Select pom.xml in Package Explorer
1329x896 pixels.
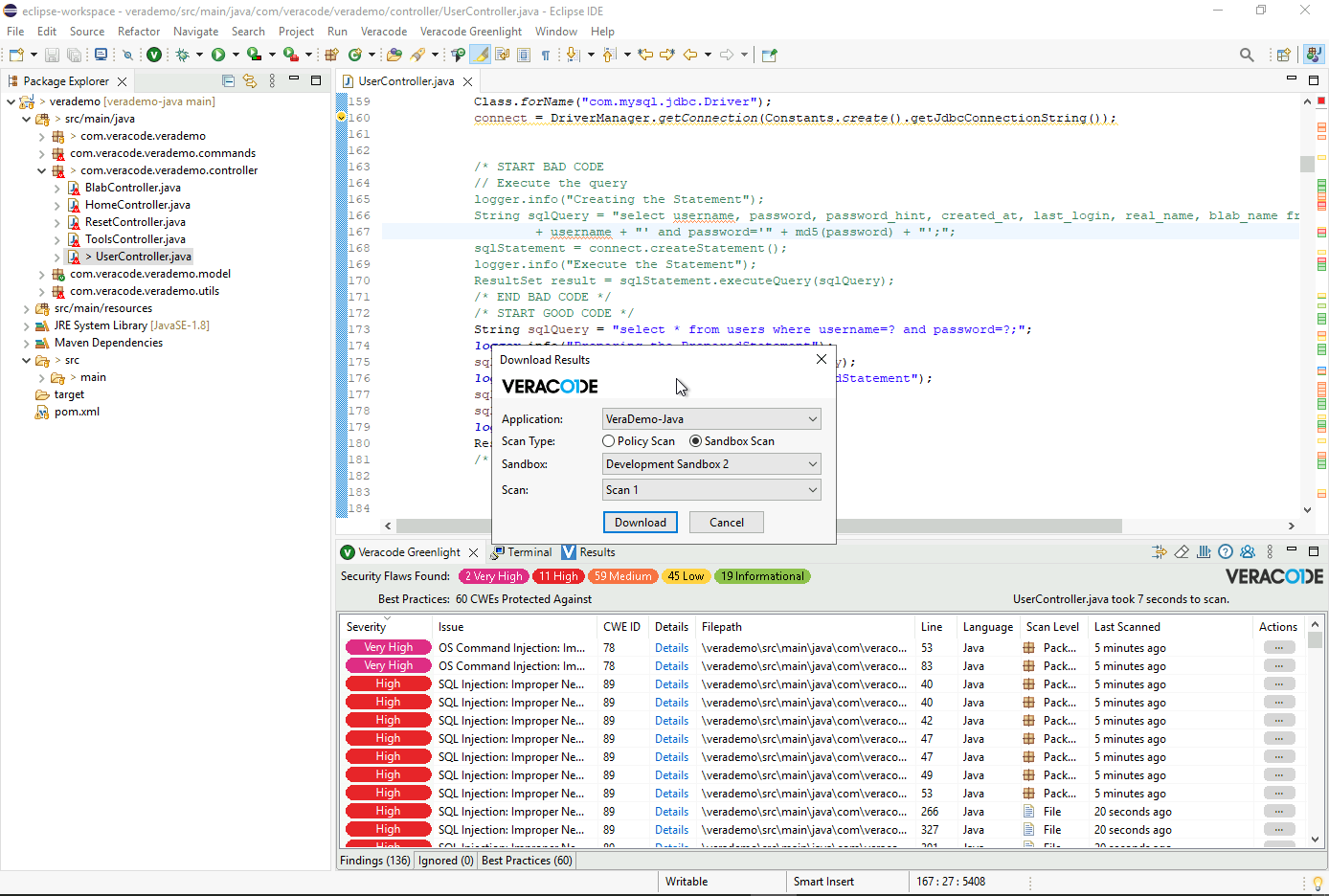[x=77, y=412]
